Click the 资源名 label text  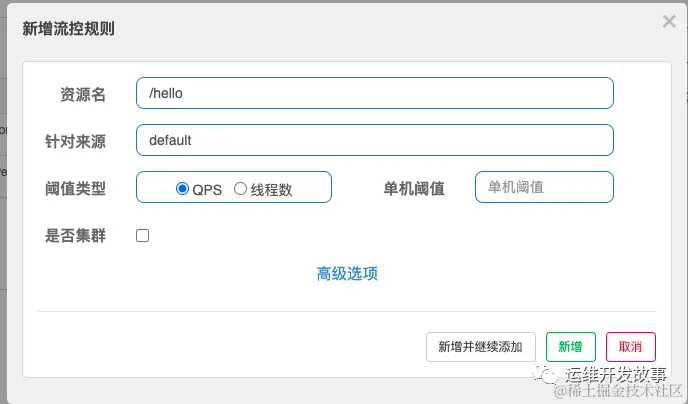(x=83, y=94)
